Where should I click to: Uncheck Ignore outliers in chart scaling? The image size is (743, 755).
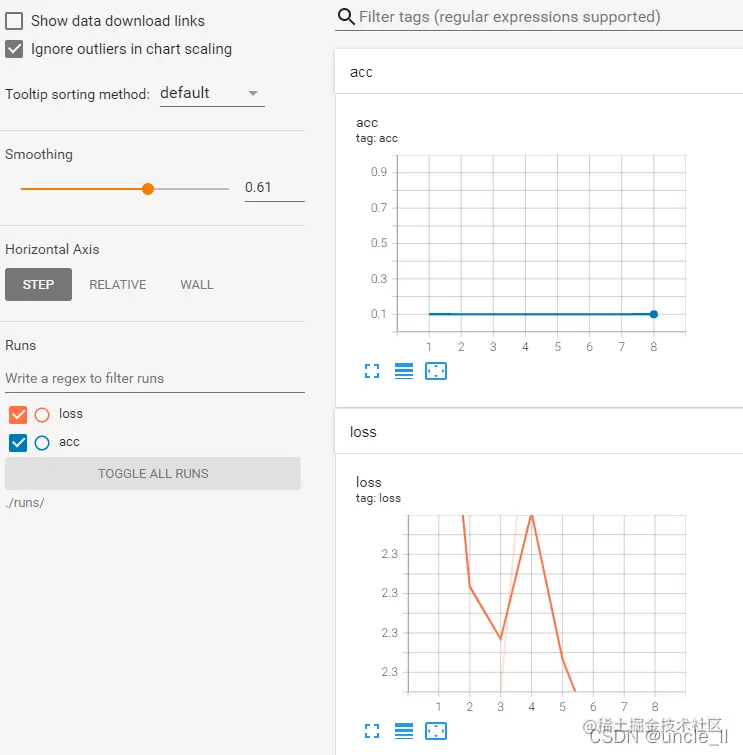tap(14, 49)
